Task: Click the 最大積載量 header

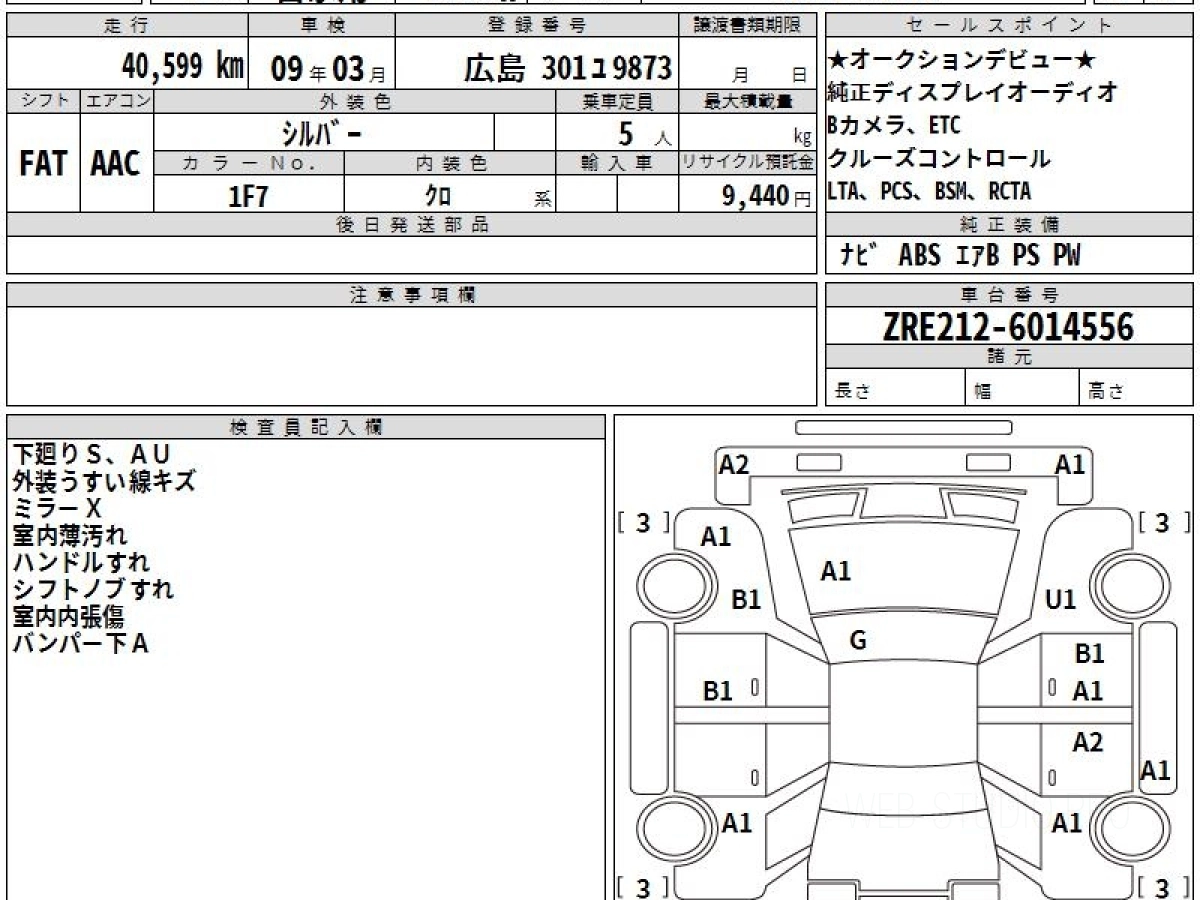Action: pyautogui.click(x=747, y=101)
